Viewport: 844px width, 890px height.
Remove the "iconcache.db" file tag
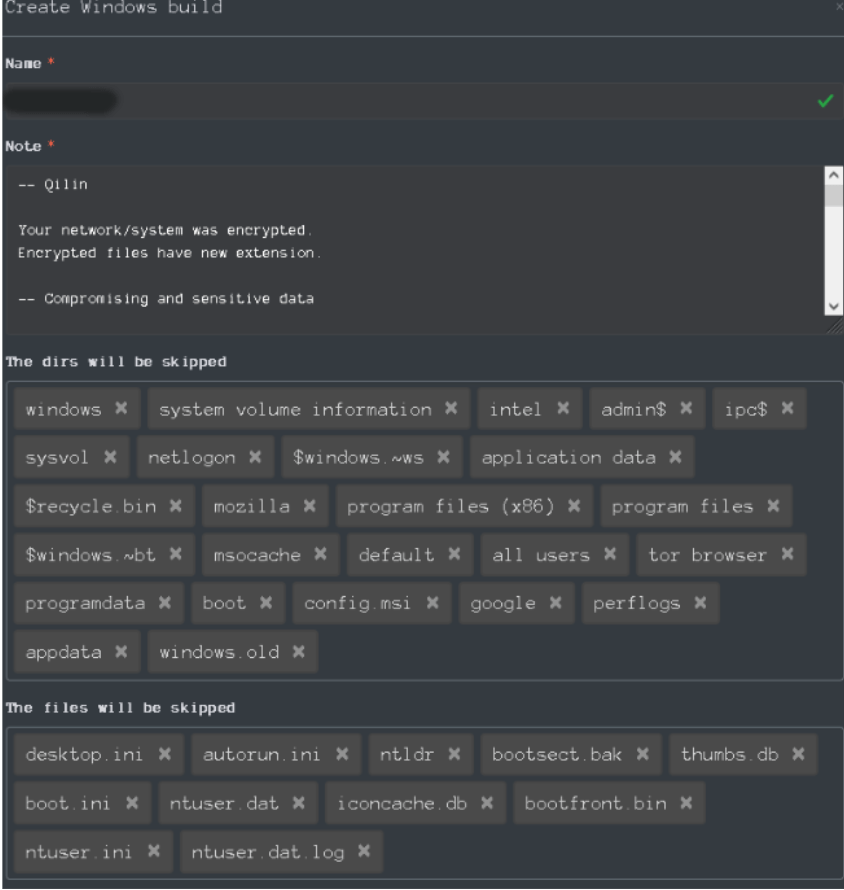[487, 803]
